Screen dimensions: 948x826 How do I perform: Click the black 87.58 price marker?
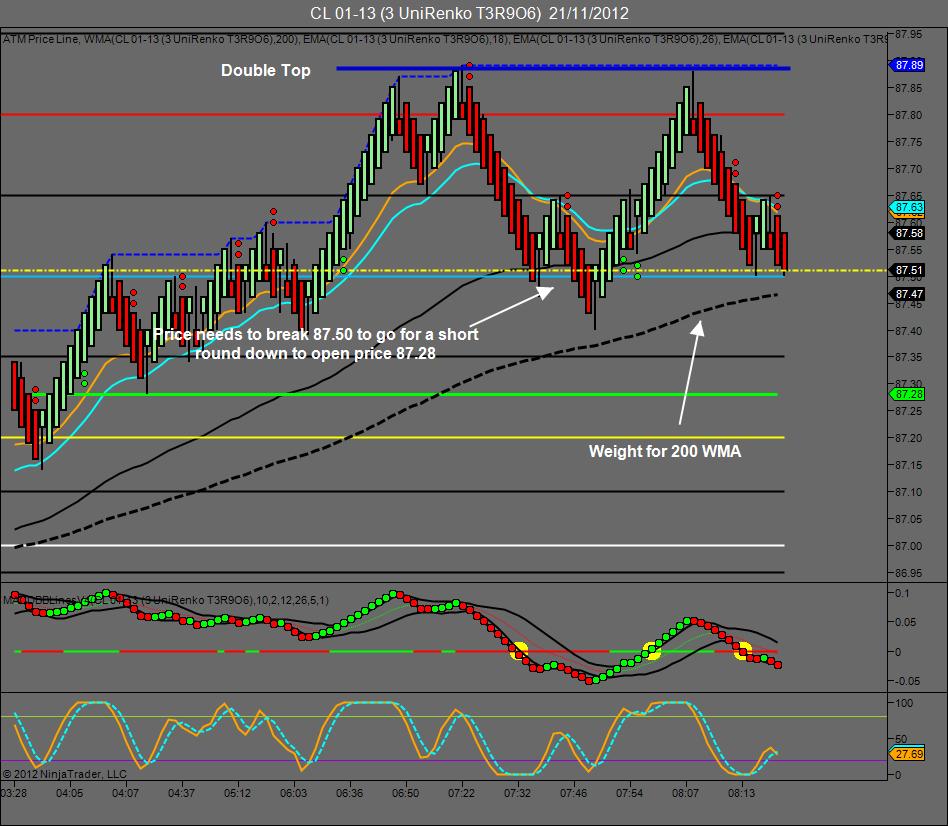pyautogui.click(x=907, y=233)
